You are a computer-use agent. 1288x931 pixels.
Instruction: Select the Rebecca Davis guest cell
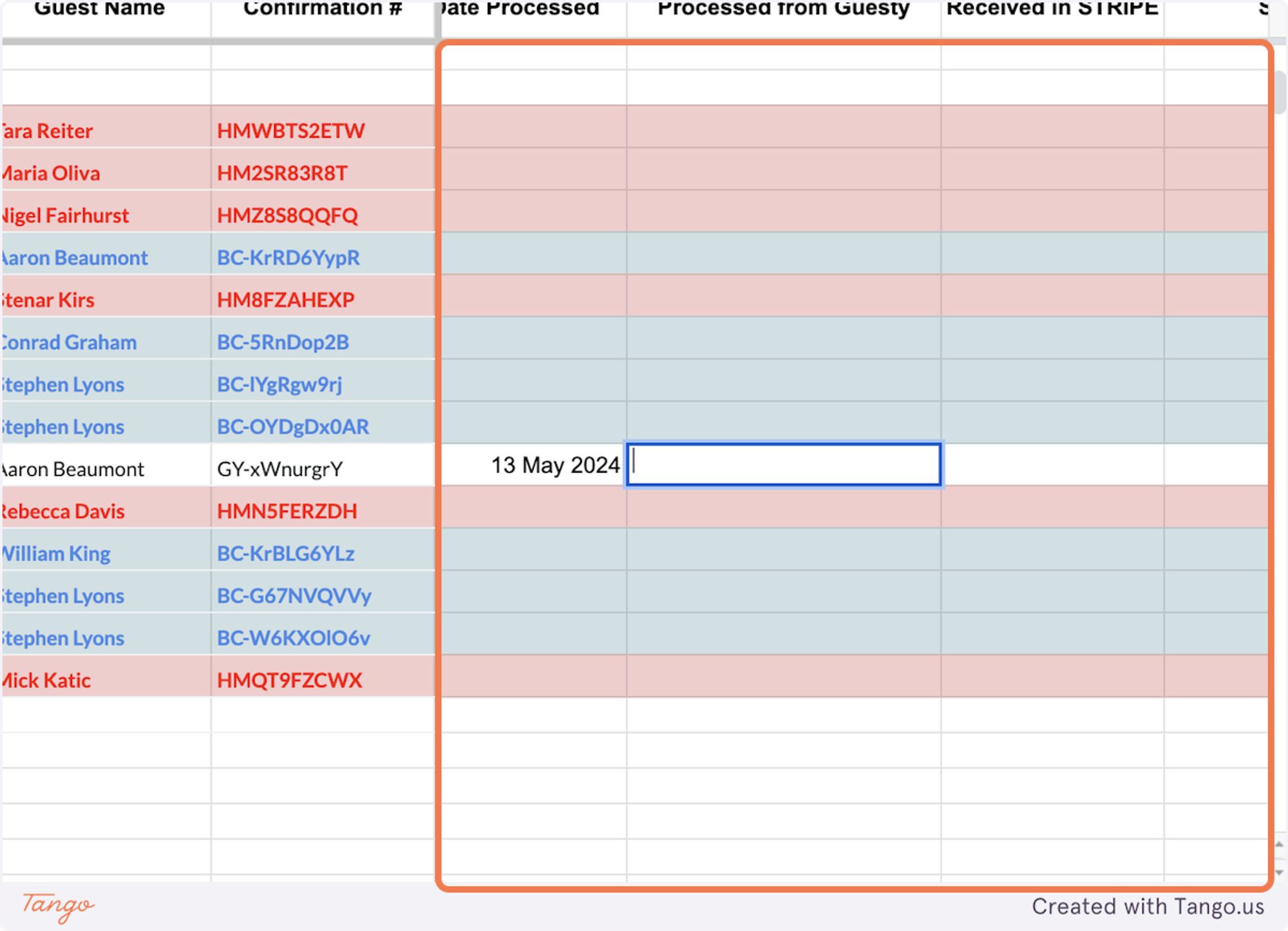coord(106,511)
